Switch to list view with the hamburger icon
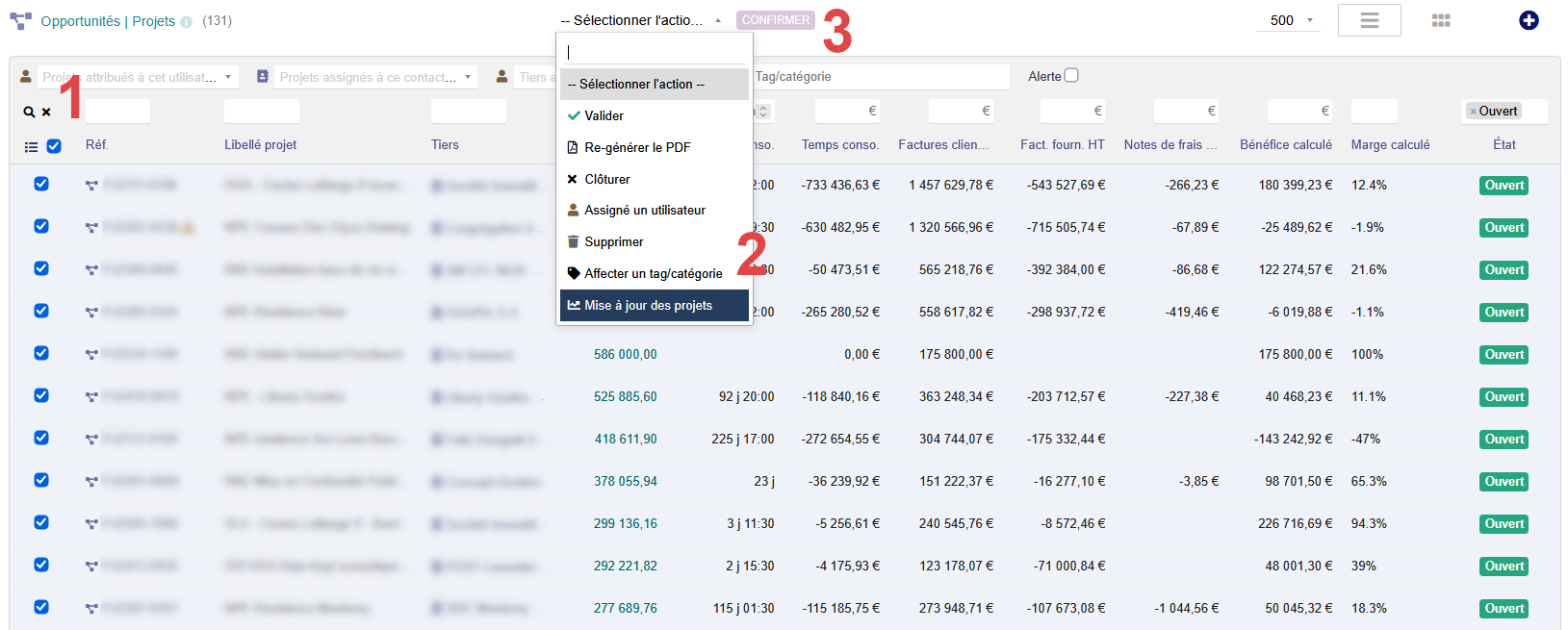The height and width of the screenshot is (630, 1568). tap(1369, 20)
